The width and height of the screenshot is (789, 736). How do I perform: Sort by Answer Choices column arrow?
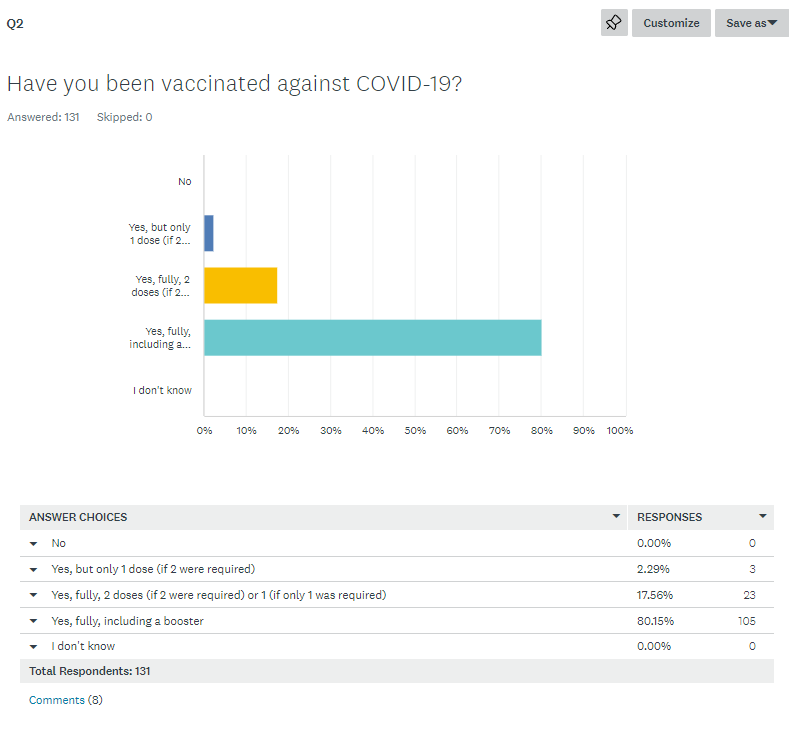pyautogui.click(x=616, y=517)
